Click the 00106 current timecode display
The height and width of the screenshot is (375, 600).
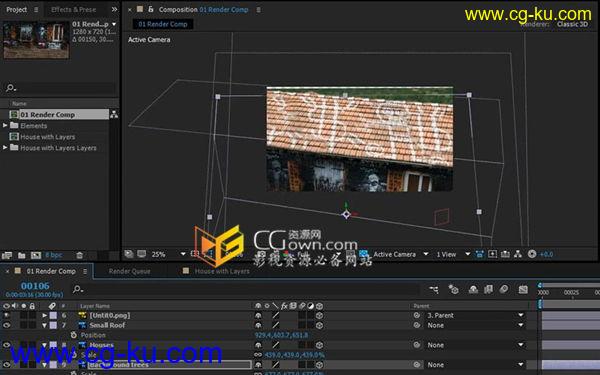35,286
